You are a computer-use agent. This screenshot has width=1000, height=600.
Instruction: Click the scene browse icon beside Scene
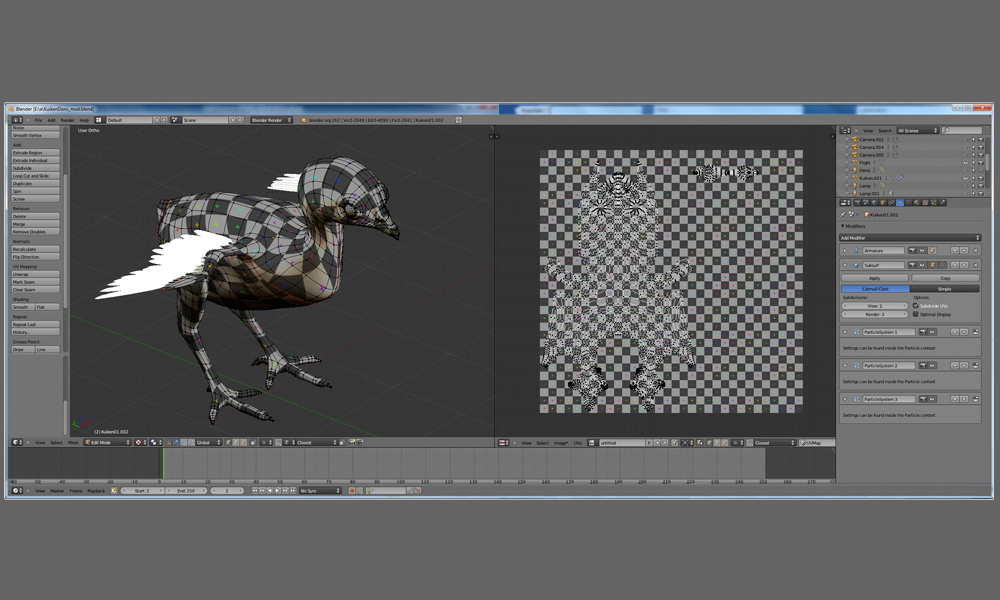[x=176, y=120]
